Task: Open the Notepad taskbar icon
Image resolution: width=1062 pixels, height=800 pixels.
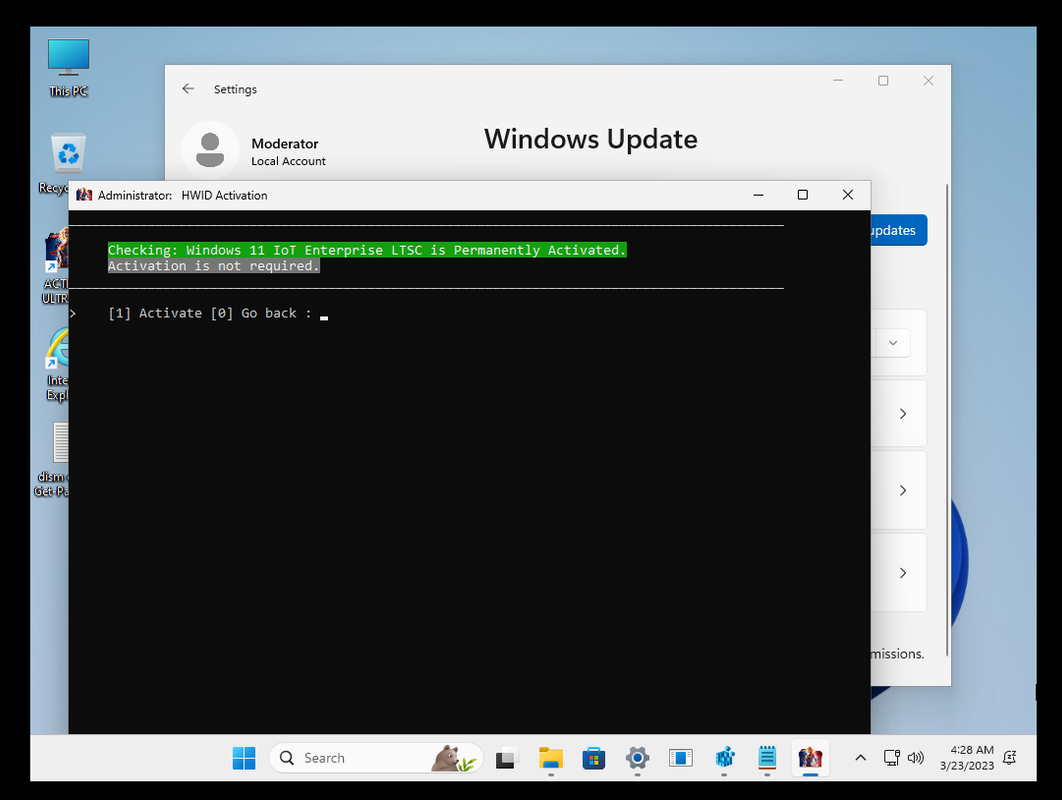Action: coord(767,758)
